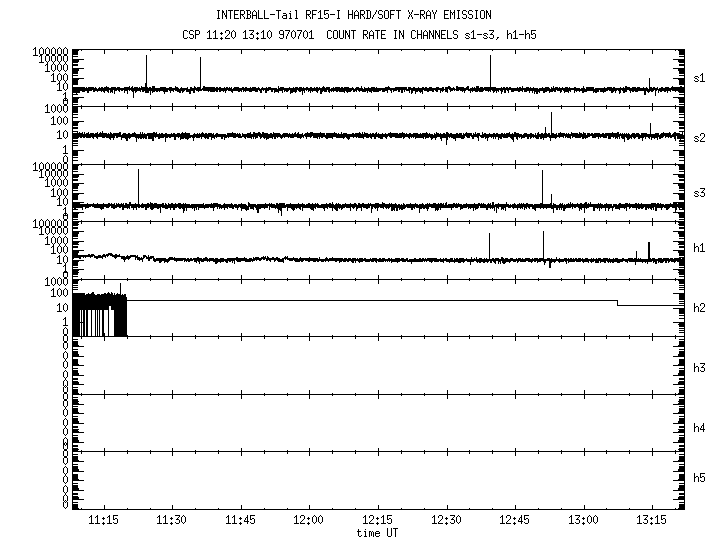This screenshot has height=550, width=720.
Task: Click the 13:15 time tick label
Action: click(x=652, y=521)
